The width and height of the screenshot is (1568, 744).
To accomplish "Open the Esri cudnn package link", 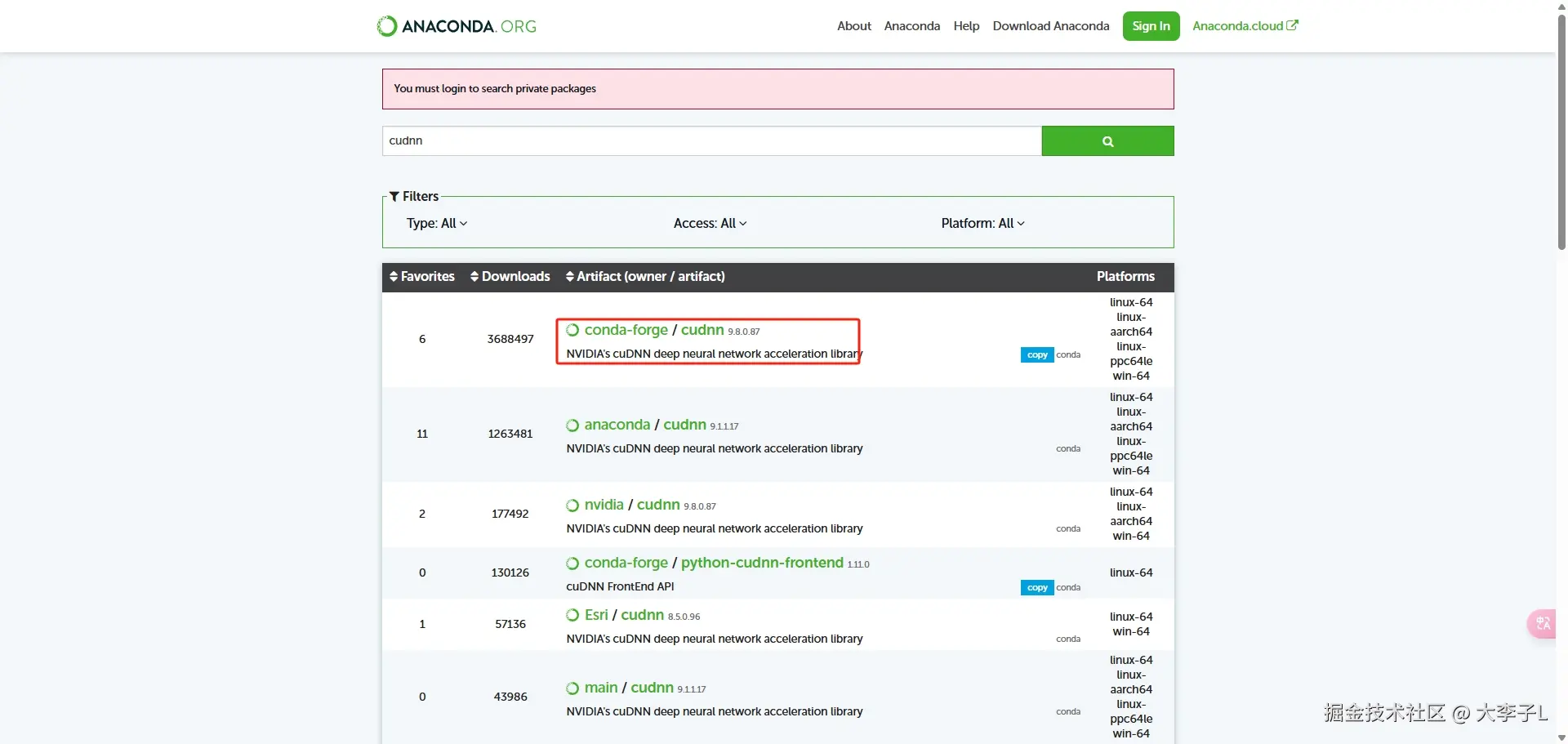I will (643, 615).
